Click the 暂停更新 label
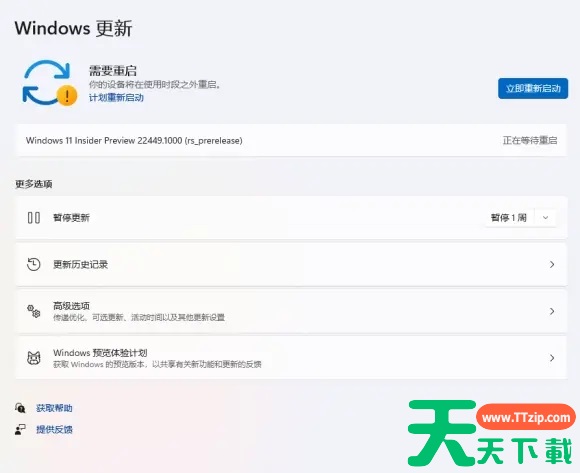 (71, 217)
